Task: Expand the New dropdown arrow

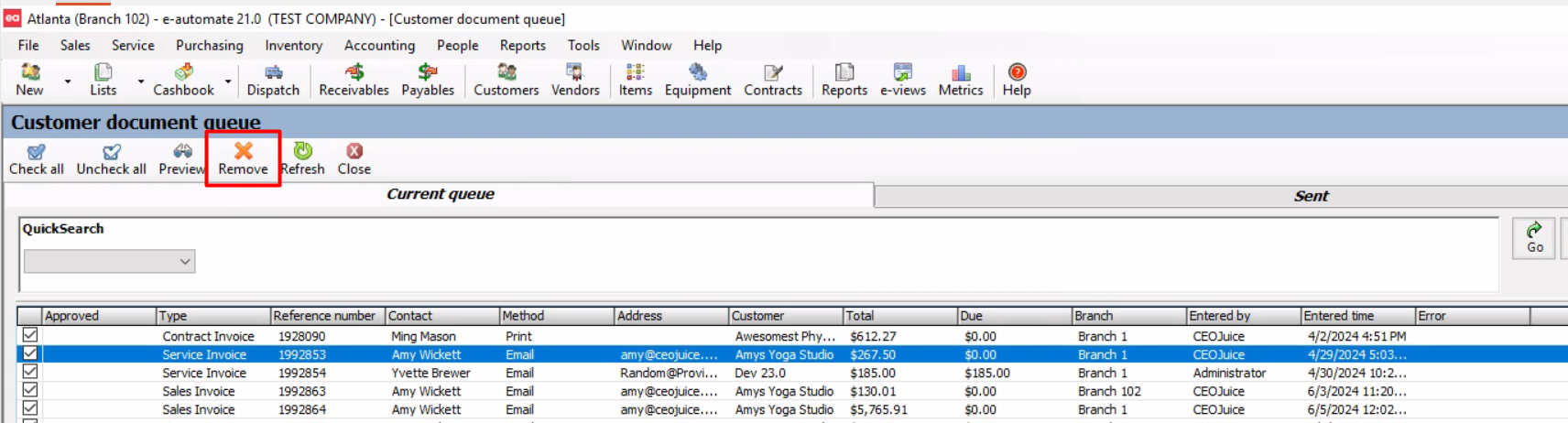Action: (x=68, y=81)
